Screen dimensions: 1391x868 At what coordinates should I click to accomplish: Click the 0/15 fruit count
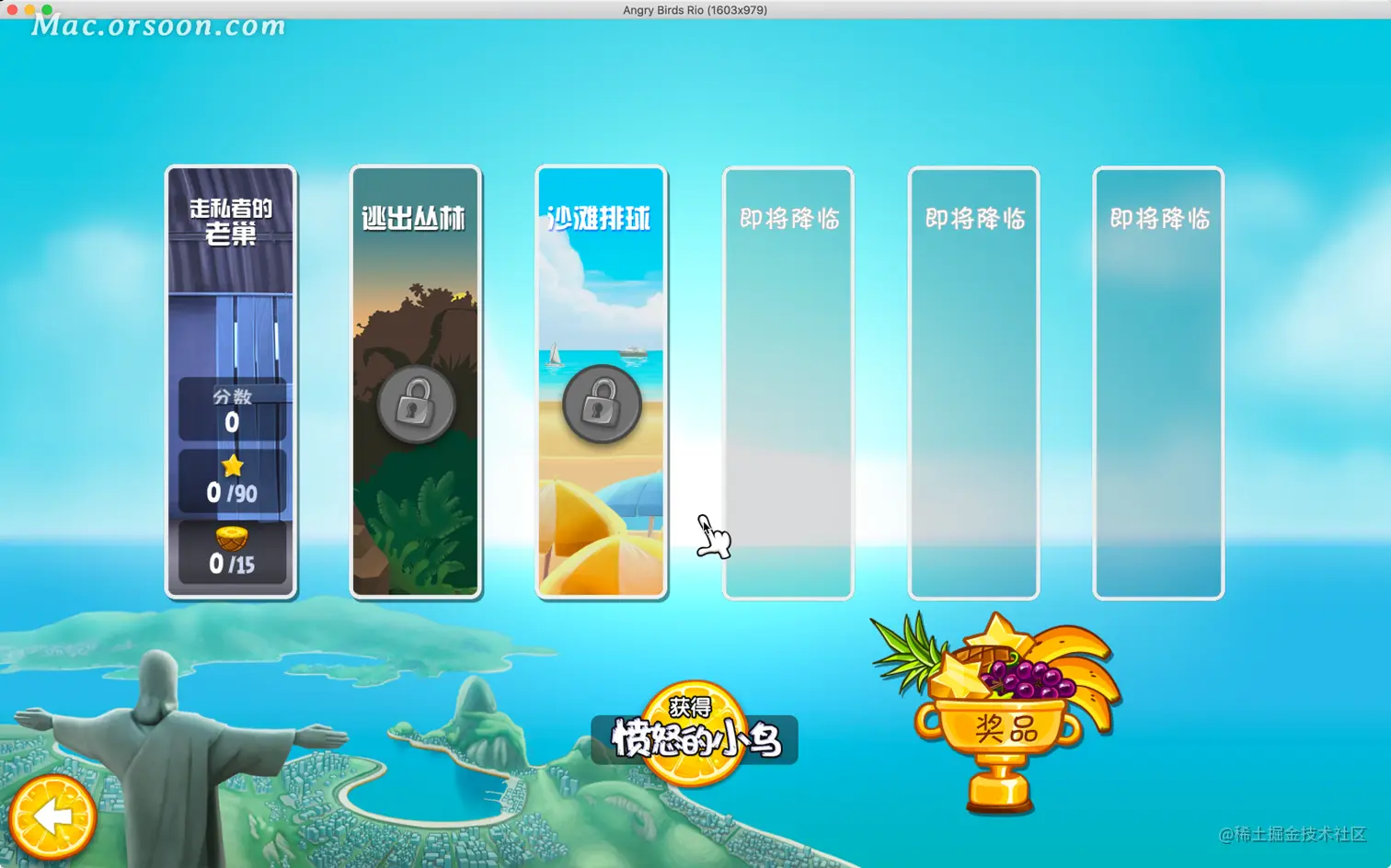[232, 564]
